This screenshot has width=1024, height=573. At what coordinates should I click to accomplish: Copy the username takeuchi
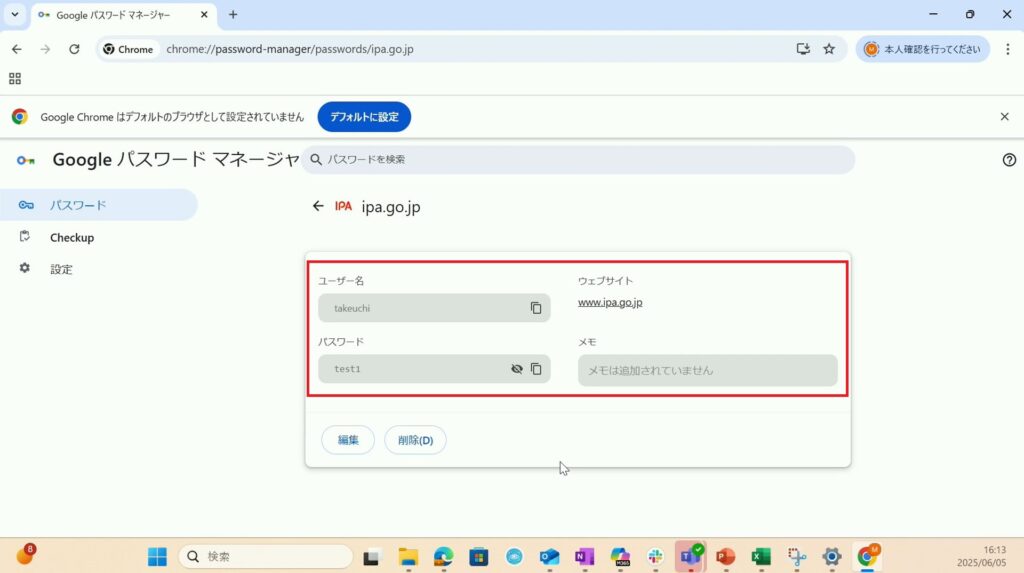point(536,308)
